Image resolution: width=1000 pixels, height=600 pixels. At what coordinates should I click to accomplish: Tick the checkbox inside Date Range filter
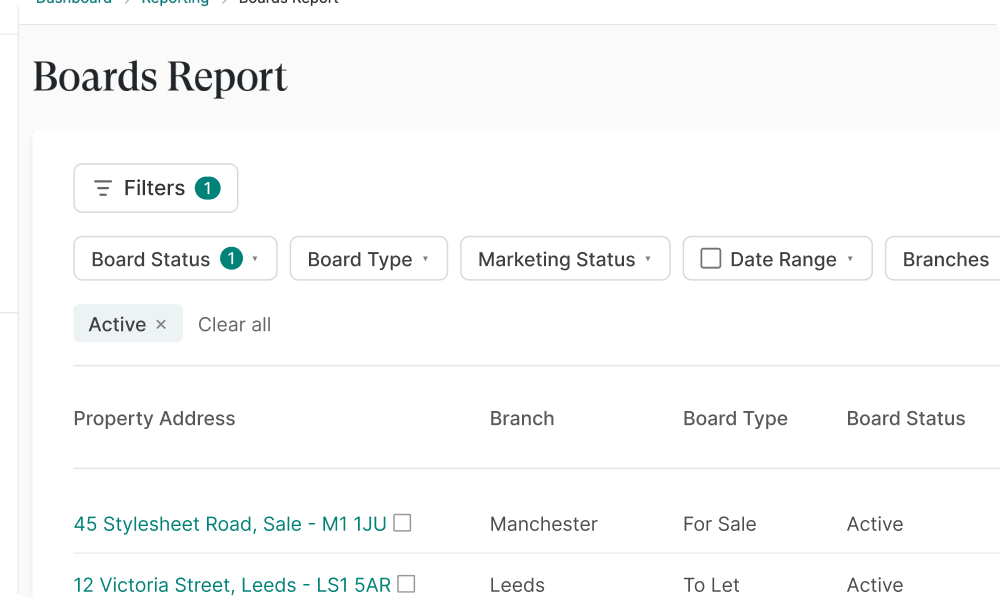(710, 258)
